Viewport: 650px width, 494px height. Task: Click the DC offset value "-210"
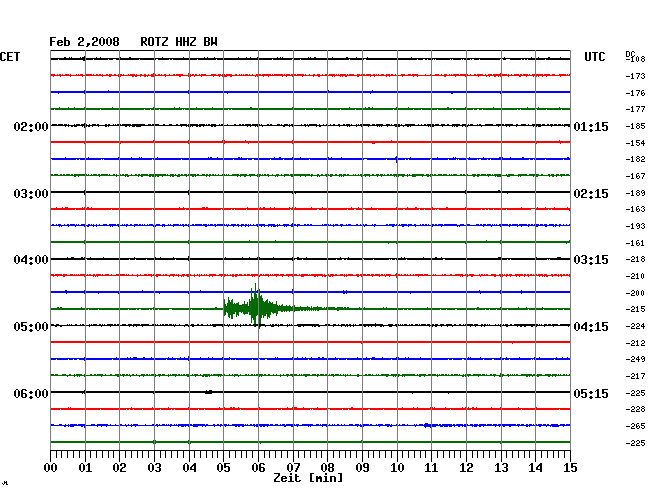635,276
